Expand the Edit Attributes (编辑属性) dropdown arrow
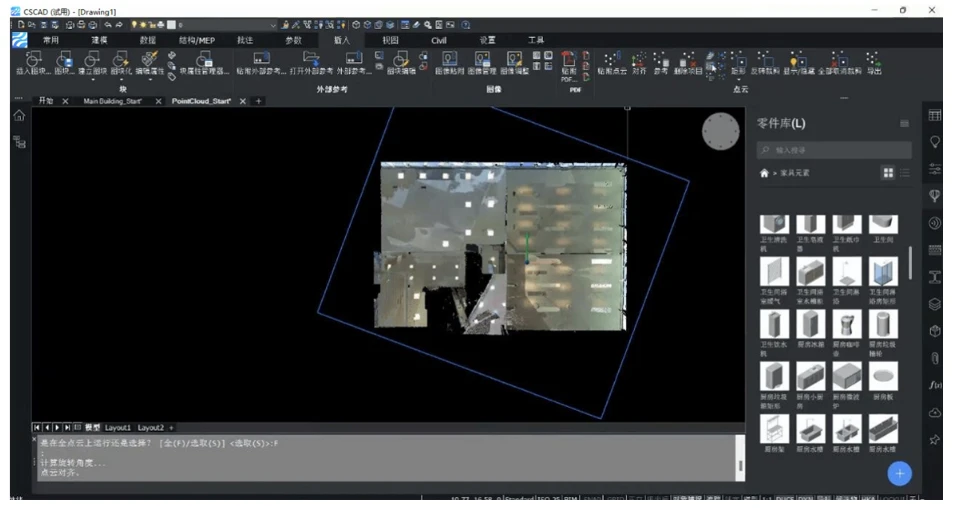Viewport: 954px width, 508px height. click(x=149, y=79)
